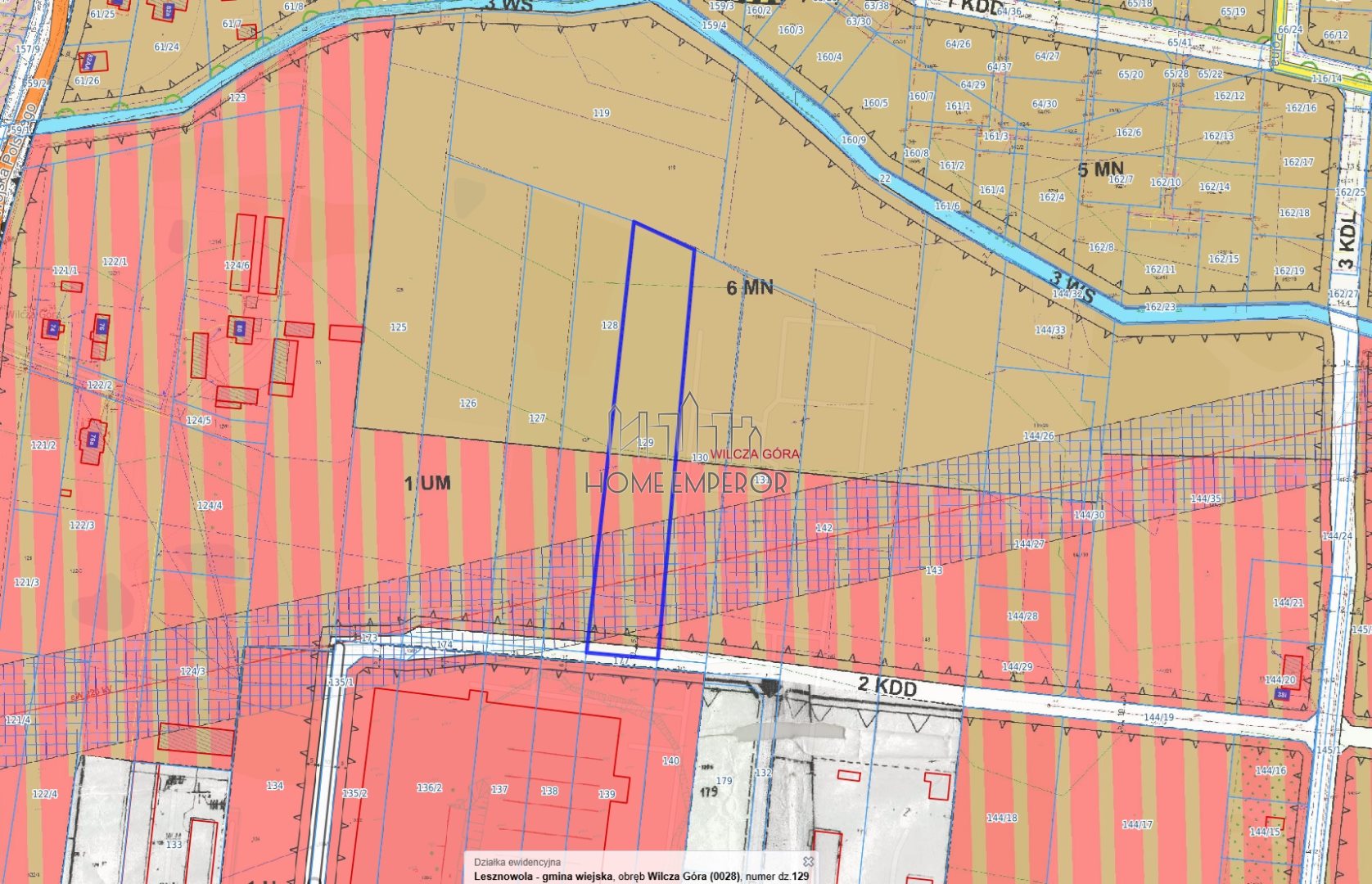Click parcel 126 on the map
The width and height of the screenshot is (1372, 884).
pos(467,404)
